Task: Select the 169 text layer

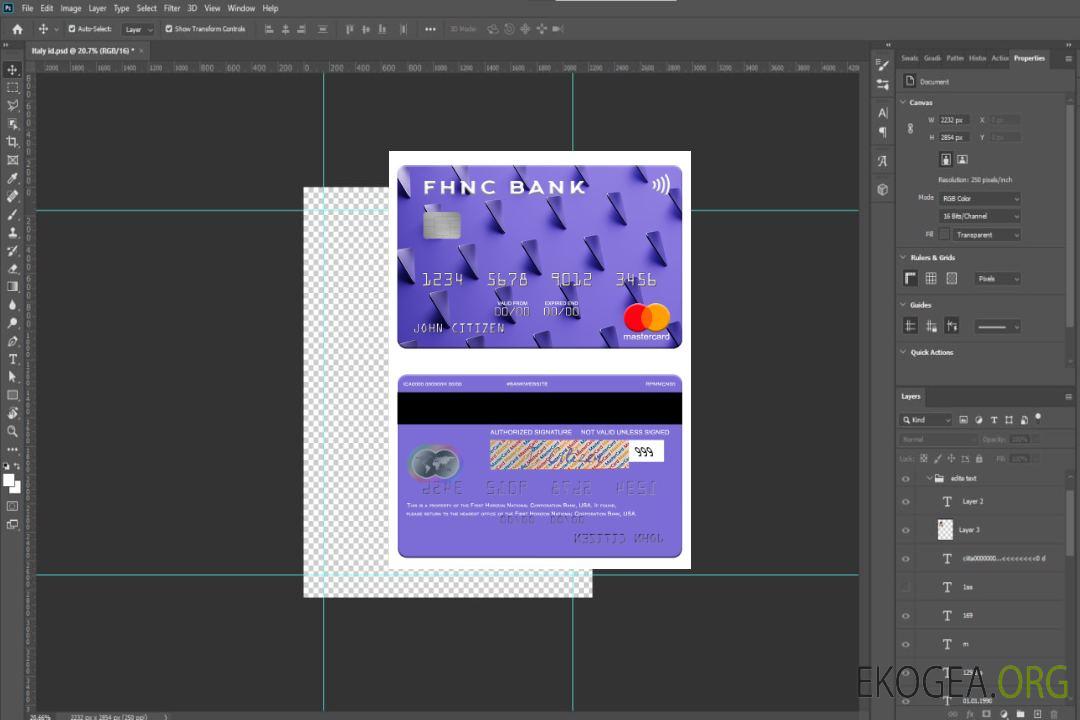Action: [967, 616]
